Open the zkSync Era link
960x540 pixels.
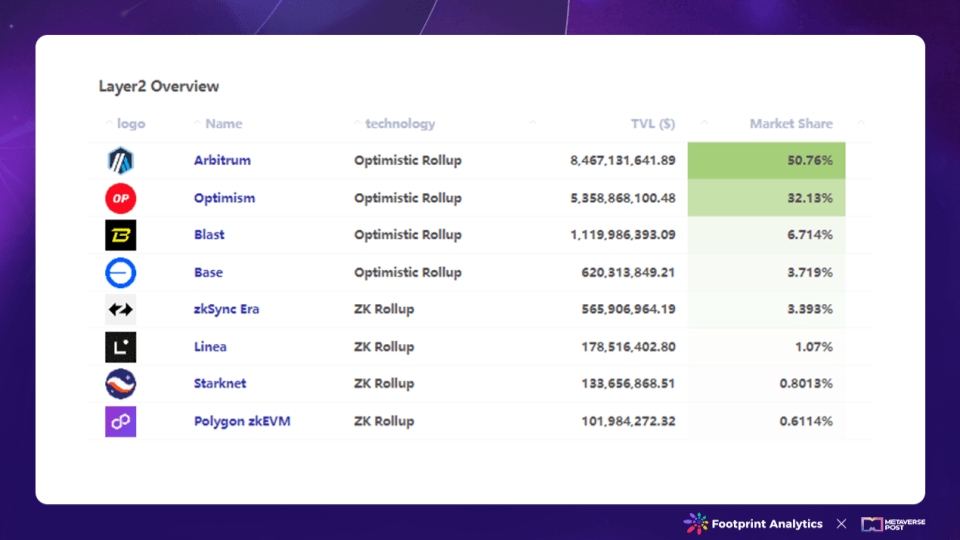(x=227, y=309)
